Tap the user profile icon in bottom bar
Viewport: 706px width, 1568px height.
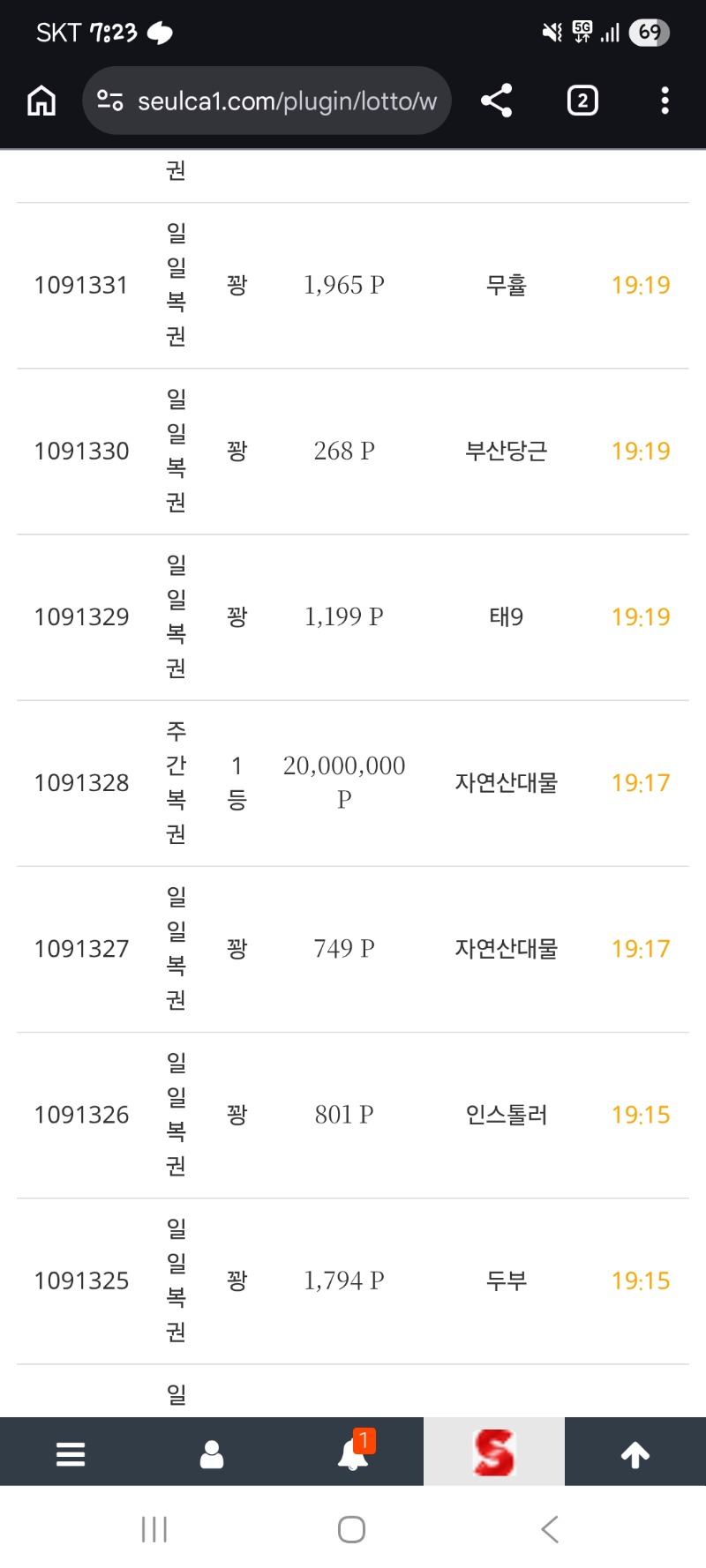click(212, 1453)
